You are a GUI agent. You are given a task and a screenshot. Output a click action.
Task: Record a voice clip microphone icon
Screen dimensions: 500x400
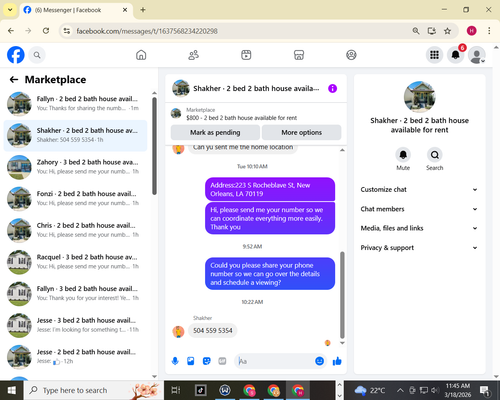(x=175, y=361)
